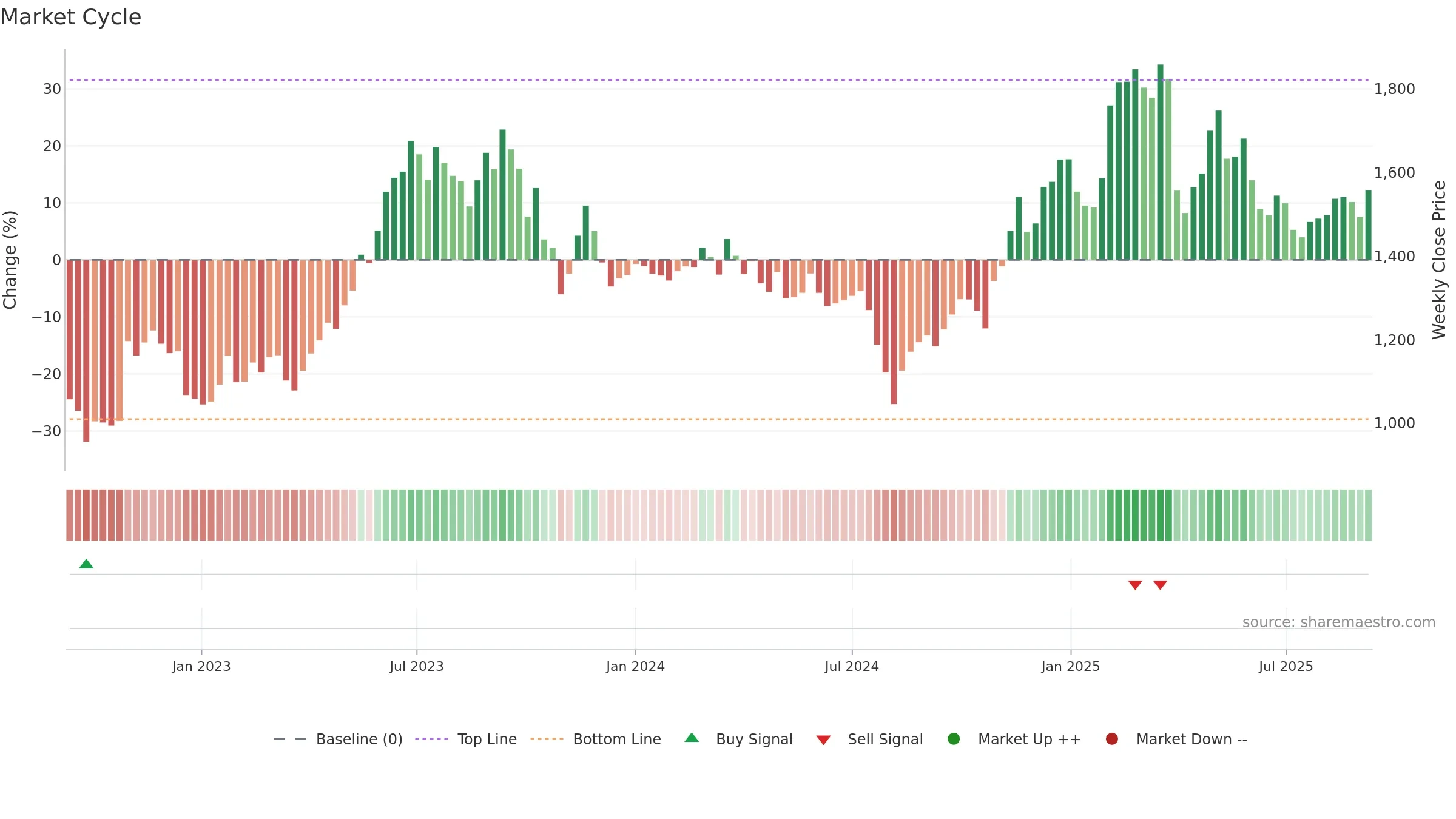Screen dimensions: 1456x819
Task: Click the 1,600 price axis label
Action: (1395, 173)
